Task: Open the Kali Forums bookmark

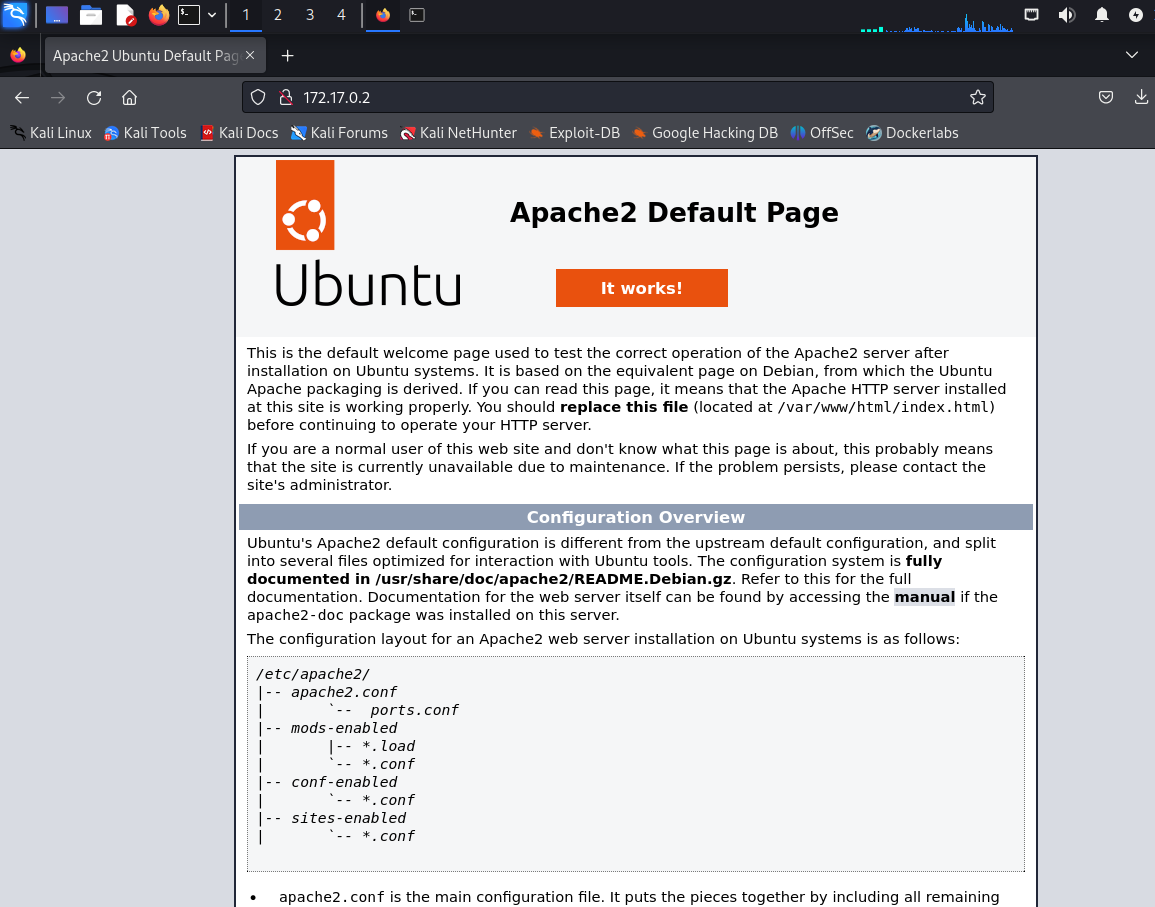Action: [x=339, y=133]
